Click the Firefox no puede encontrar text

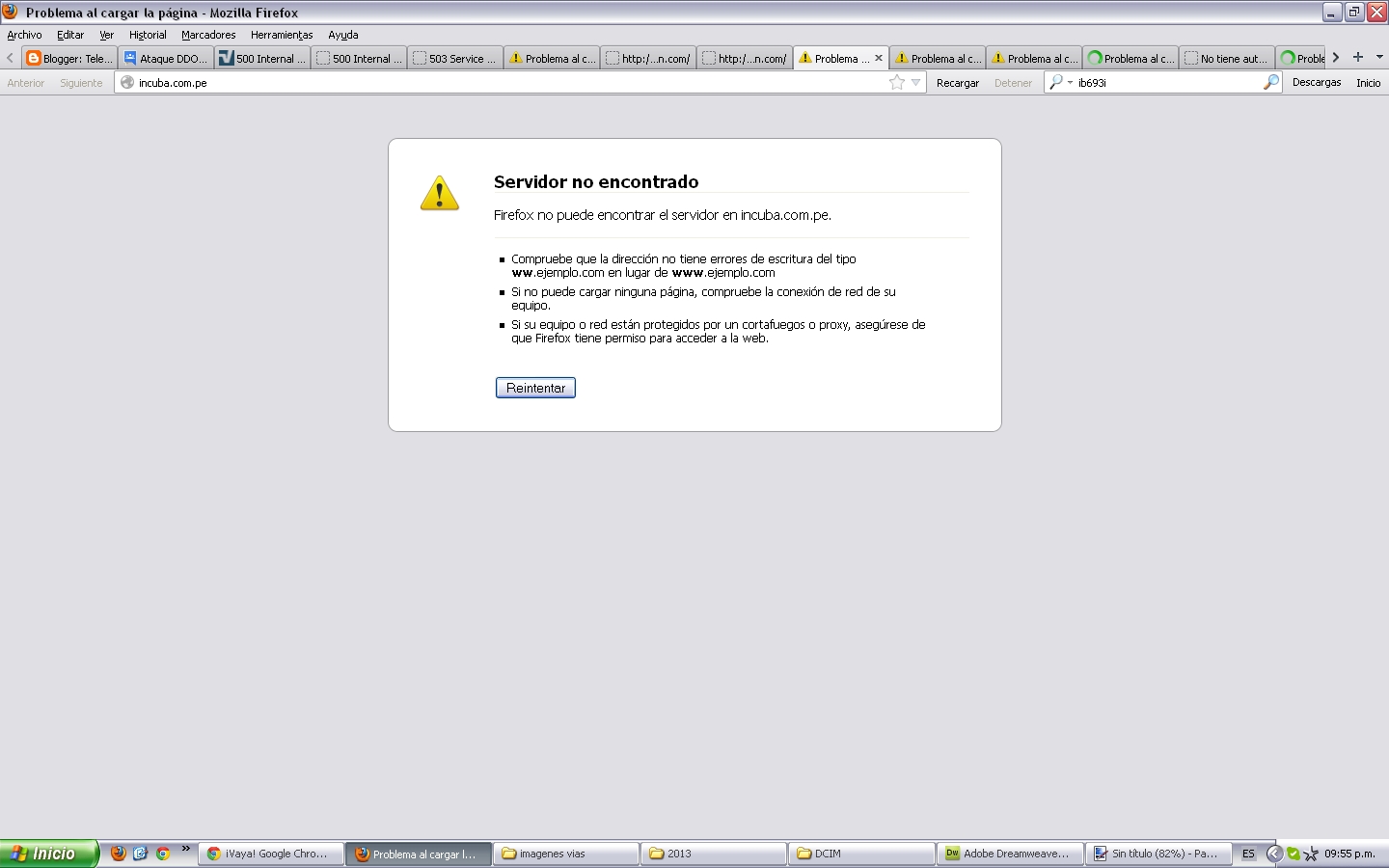point(663,215)
